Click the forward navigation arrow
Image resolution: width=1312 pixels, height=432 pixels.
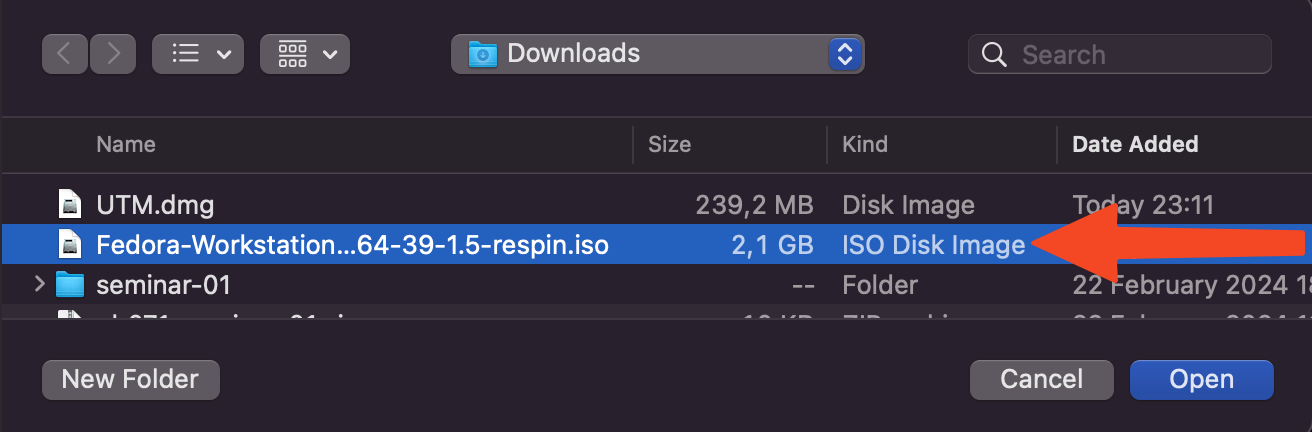113,54
